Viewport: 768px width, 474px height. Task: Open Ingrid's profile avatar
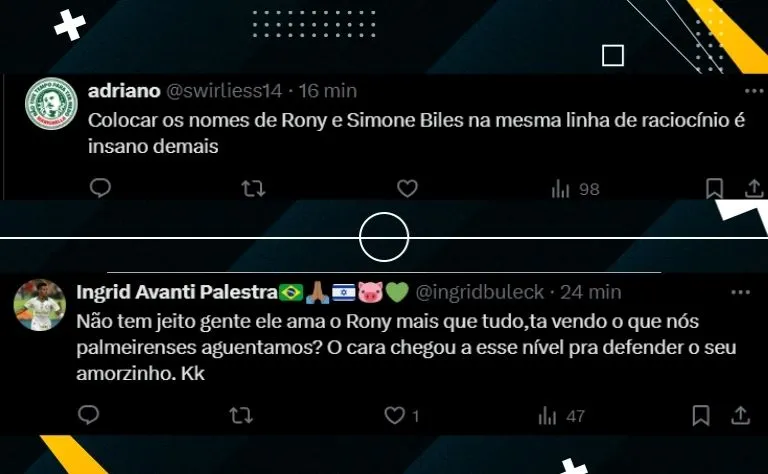point(40,305)
